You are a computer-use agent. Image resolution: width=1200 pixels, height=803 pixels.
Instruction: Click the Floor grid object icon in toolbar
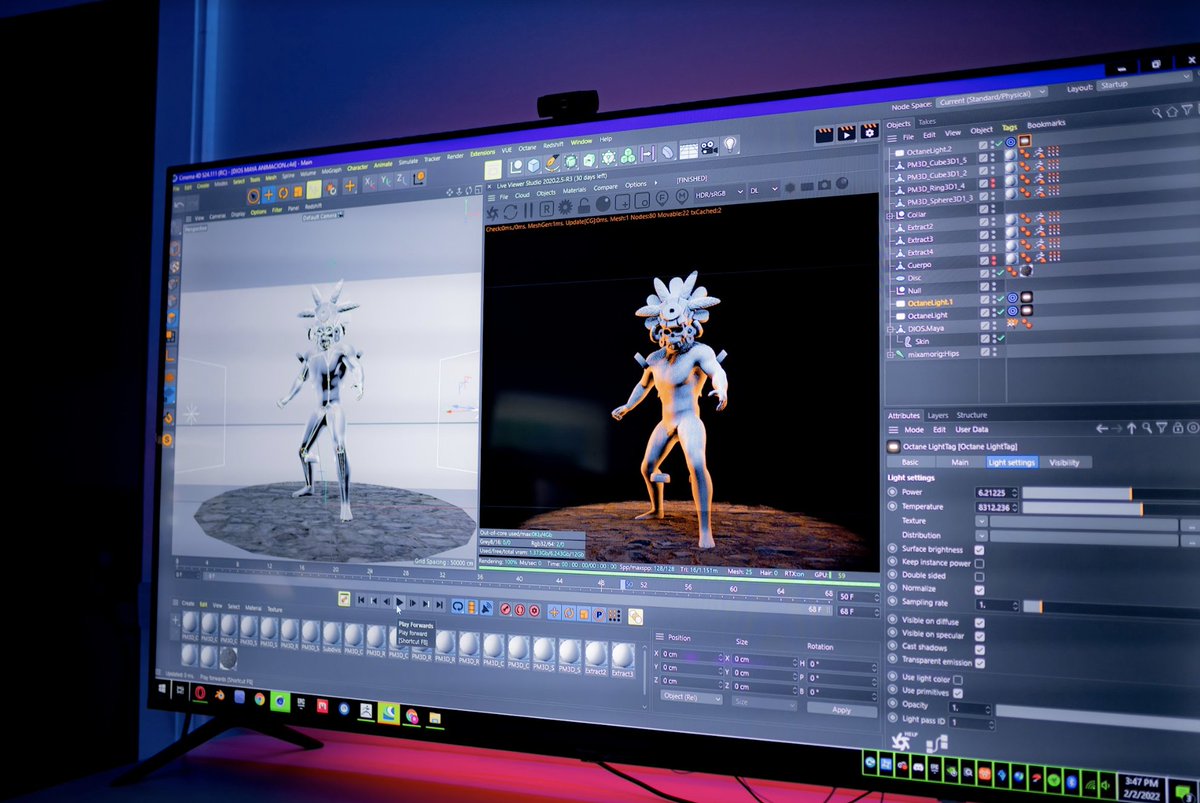point(687,151)
